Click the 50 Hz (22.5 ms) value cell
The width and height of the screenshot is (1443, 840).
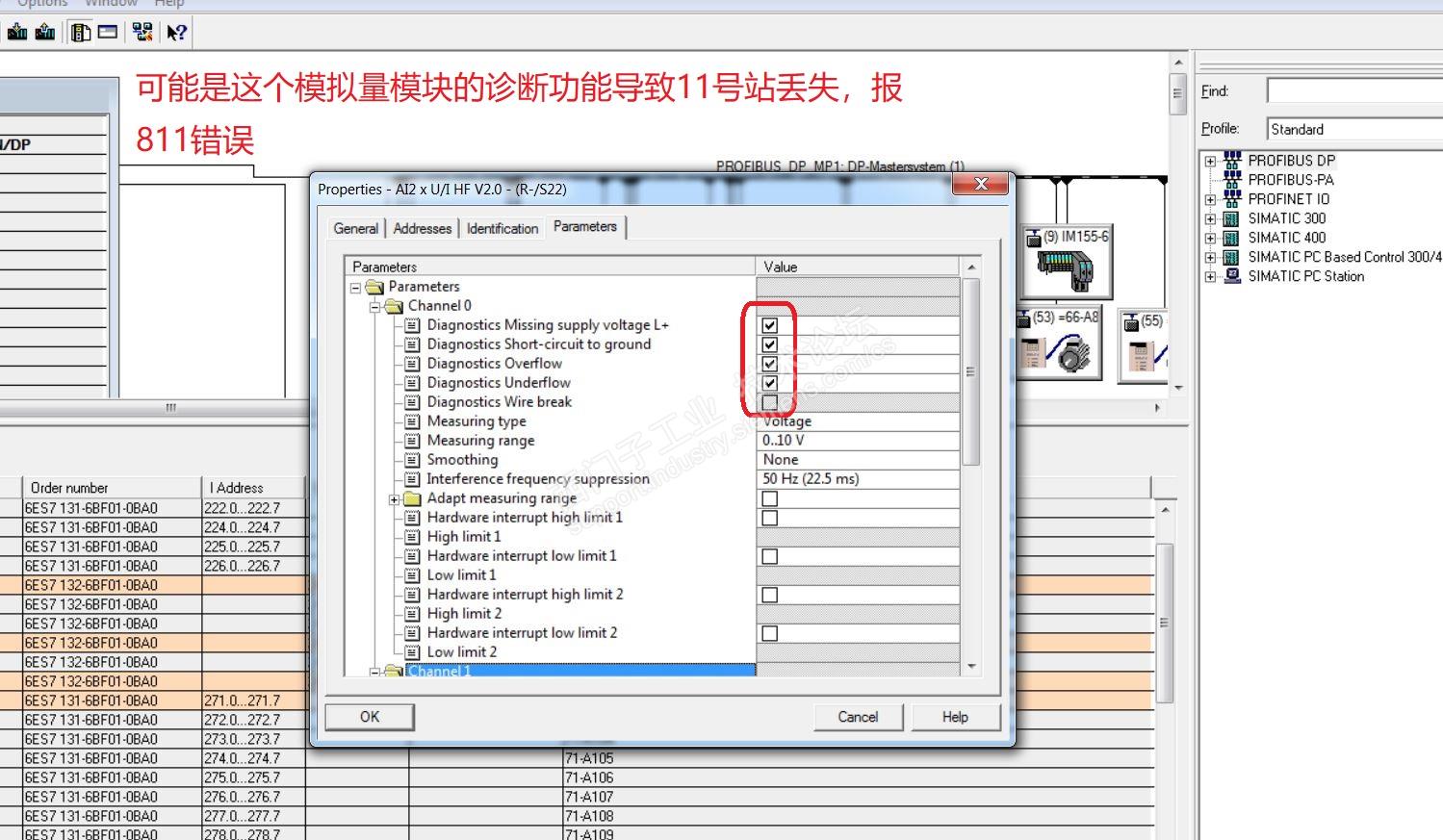[858, 479]
